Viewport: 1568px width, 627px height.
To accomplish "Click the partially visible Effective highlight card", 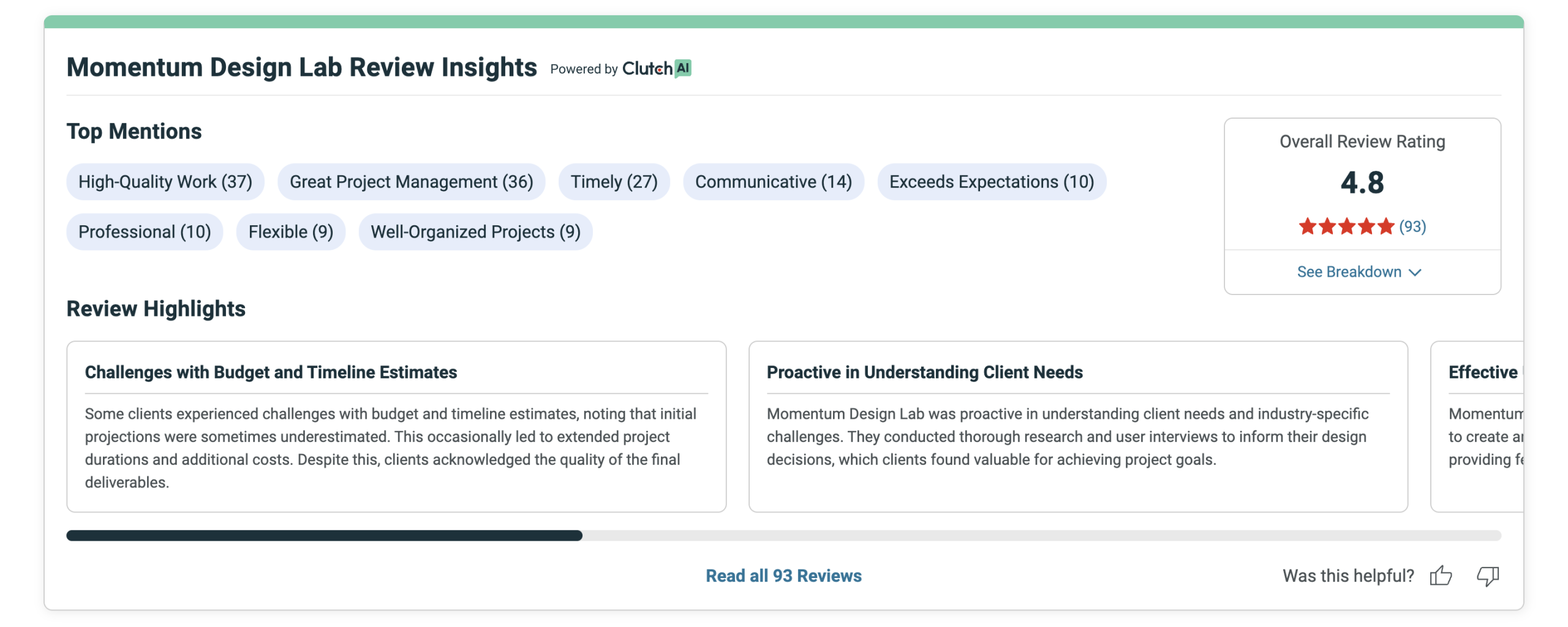I will point(1477,427).
